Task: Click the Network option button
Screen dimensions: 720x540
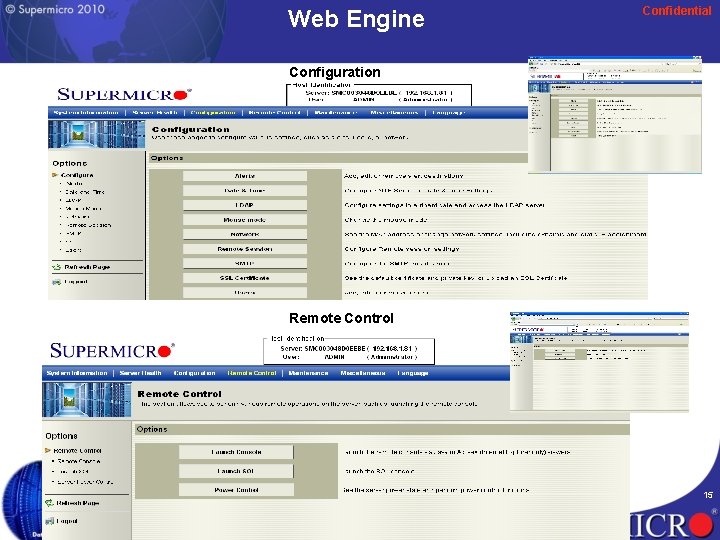Action: point(245,234)
